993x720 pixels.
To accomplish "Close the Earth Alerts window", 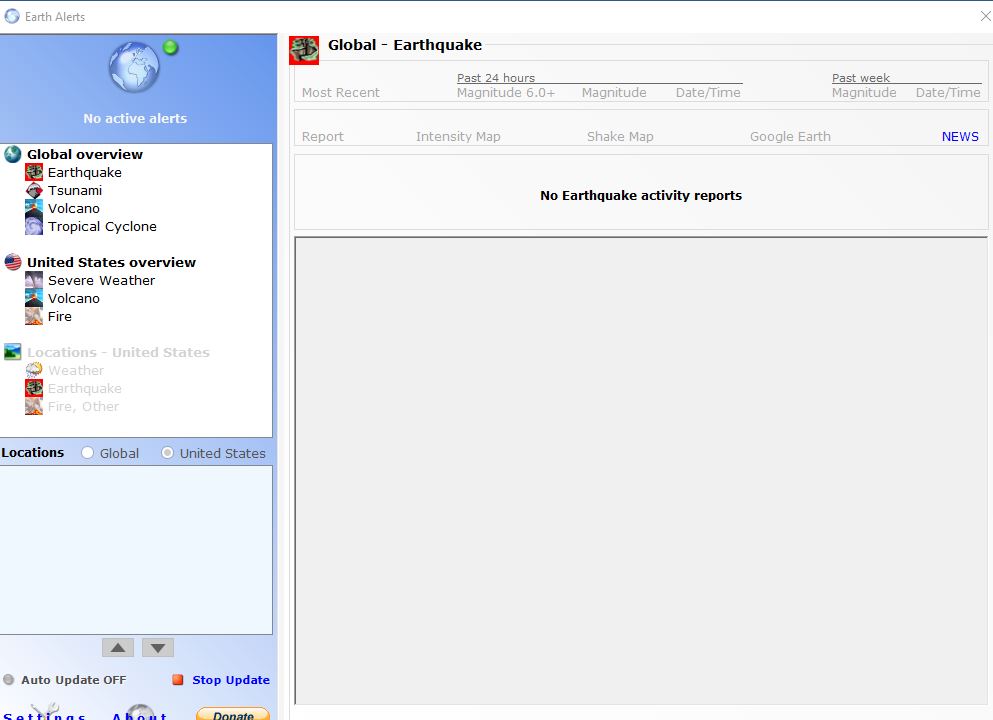I will click(x=985, y=16).
